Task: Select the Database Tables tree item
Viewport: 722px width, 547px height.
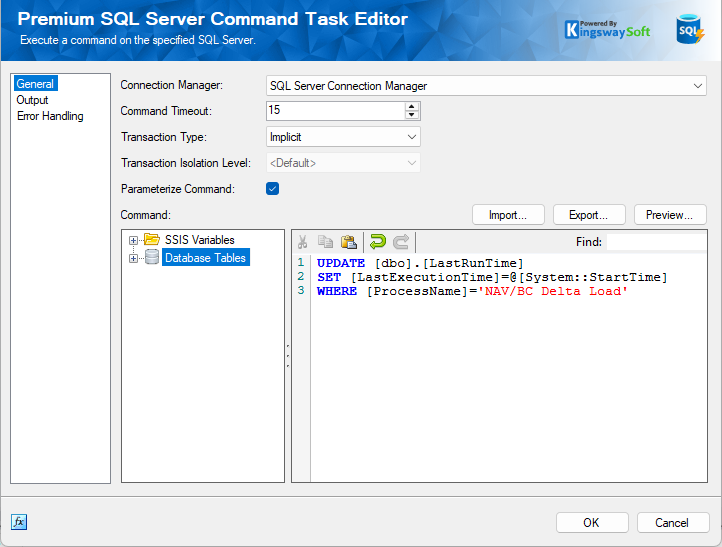Action: [x=205, y=257]
